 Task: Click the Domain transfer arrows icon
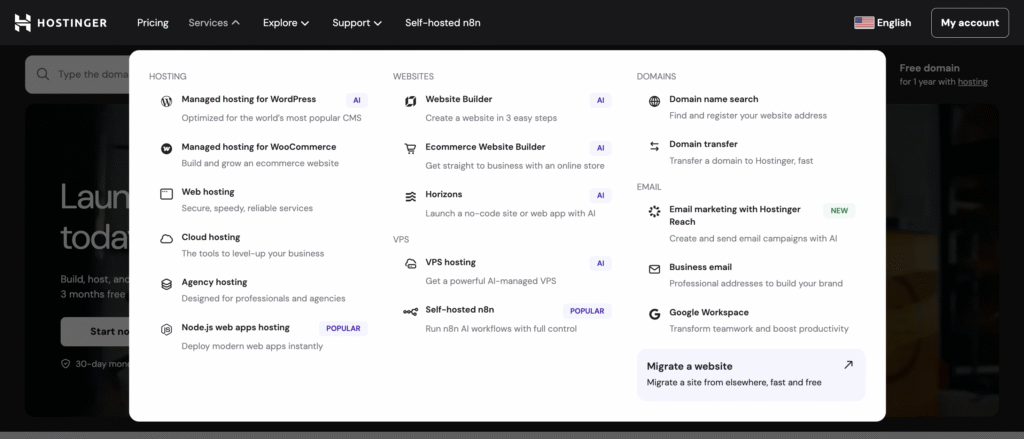[654, 146]
